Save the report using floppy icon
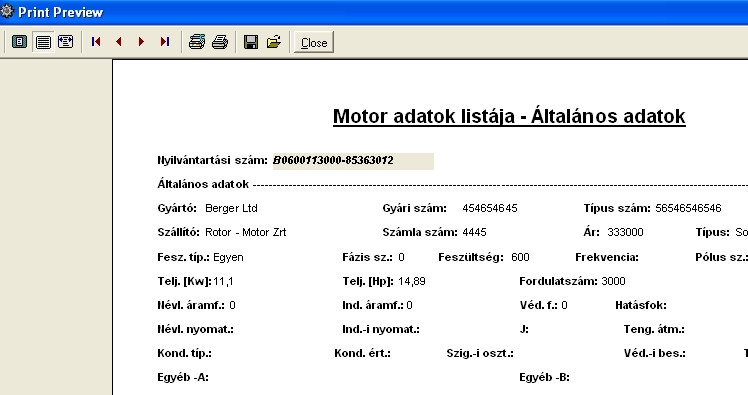748x395 pixels. coord(251,42)
